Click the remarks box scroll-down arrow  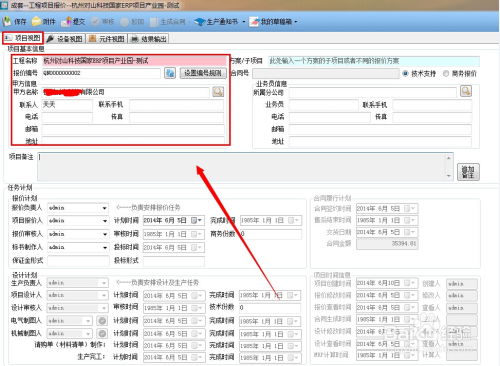[449, 176]
